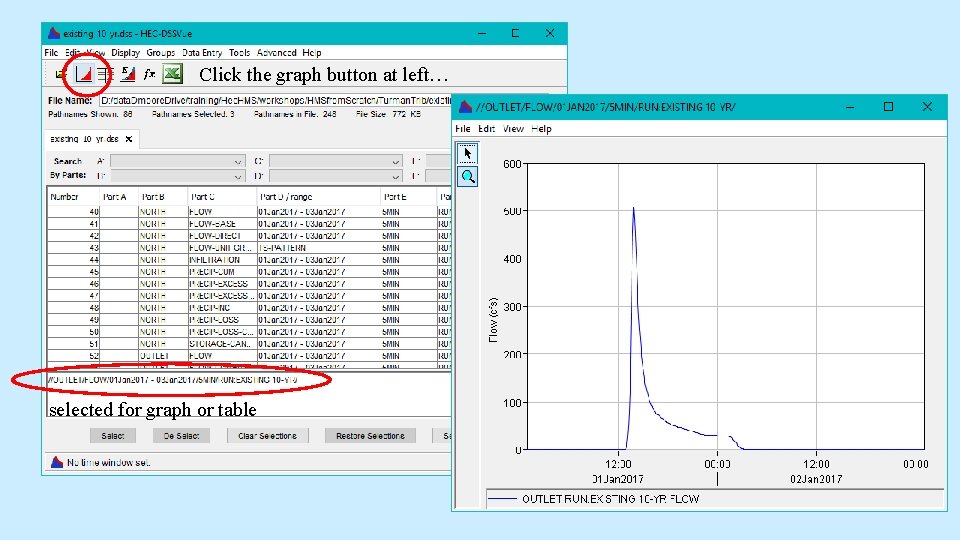
Task: Click the Plot graph toolbar icon
Action: (84, 74)
